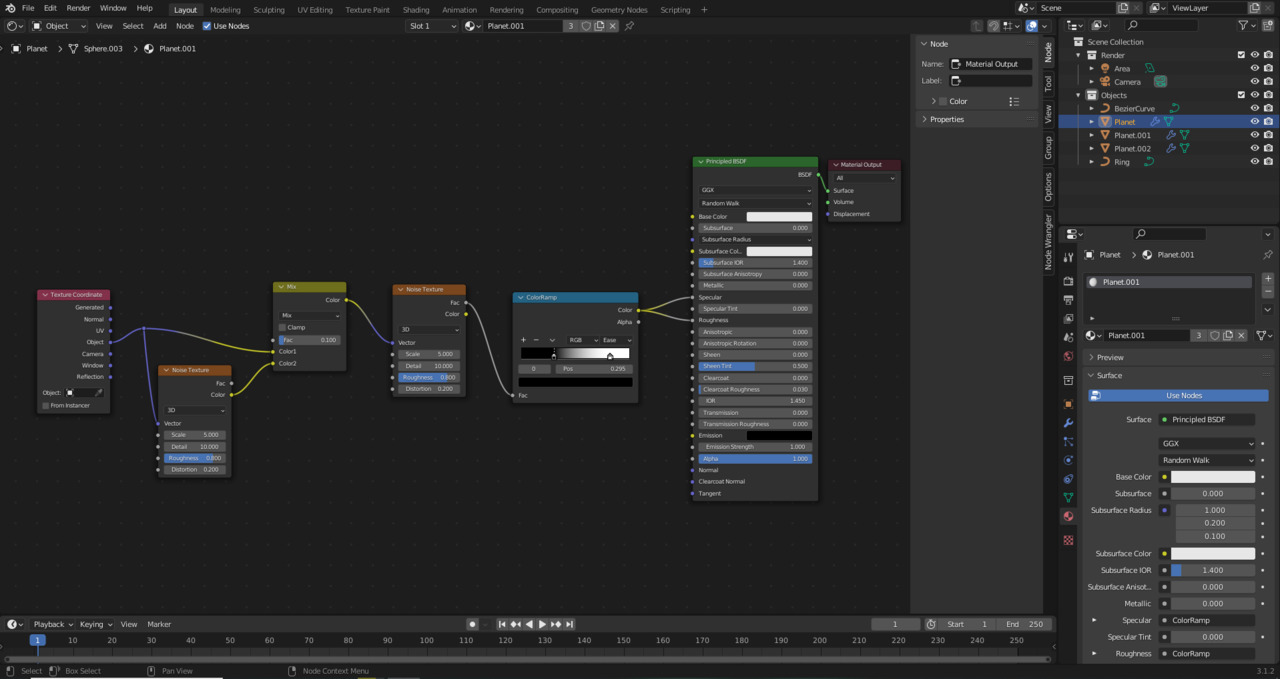Click the Fake User shield icon in node header
This screenshot has height=679, width=1280.
pos(586,26)
